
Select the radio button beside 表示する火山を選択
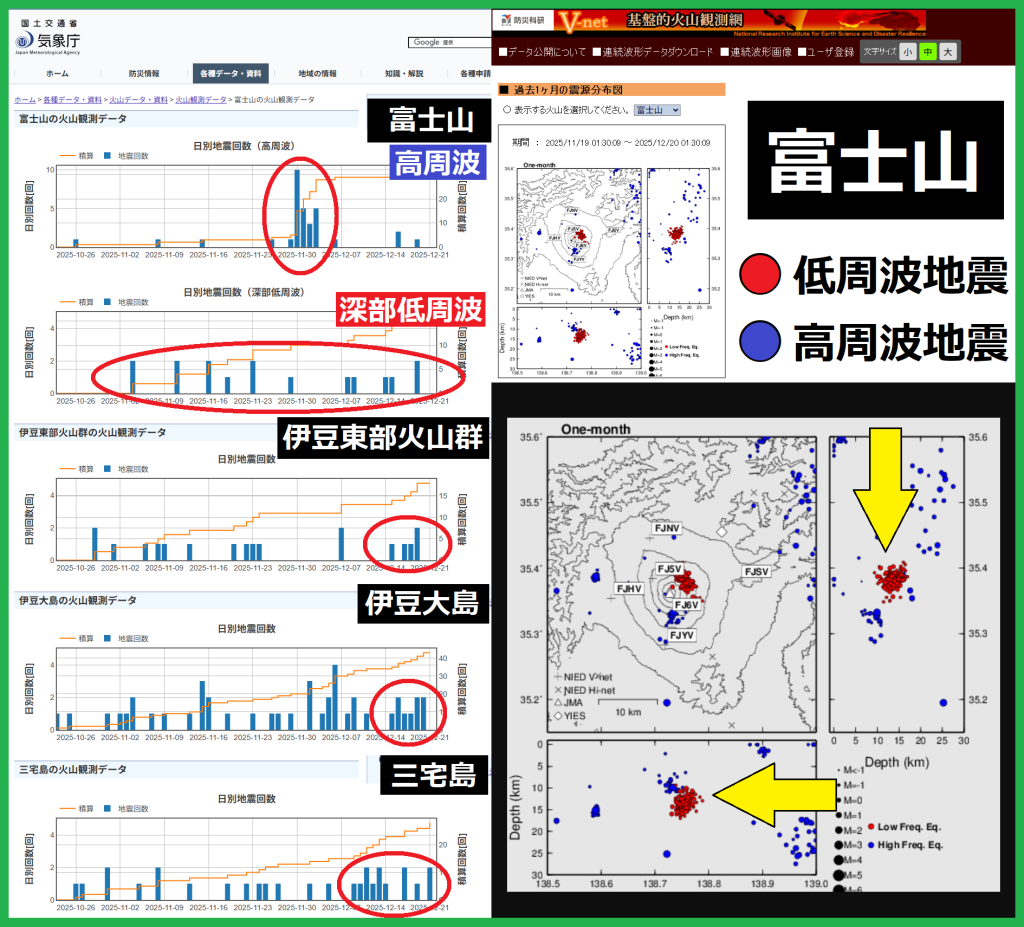(x=507, y=109)
